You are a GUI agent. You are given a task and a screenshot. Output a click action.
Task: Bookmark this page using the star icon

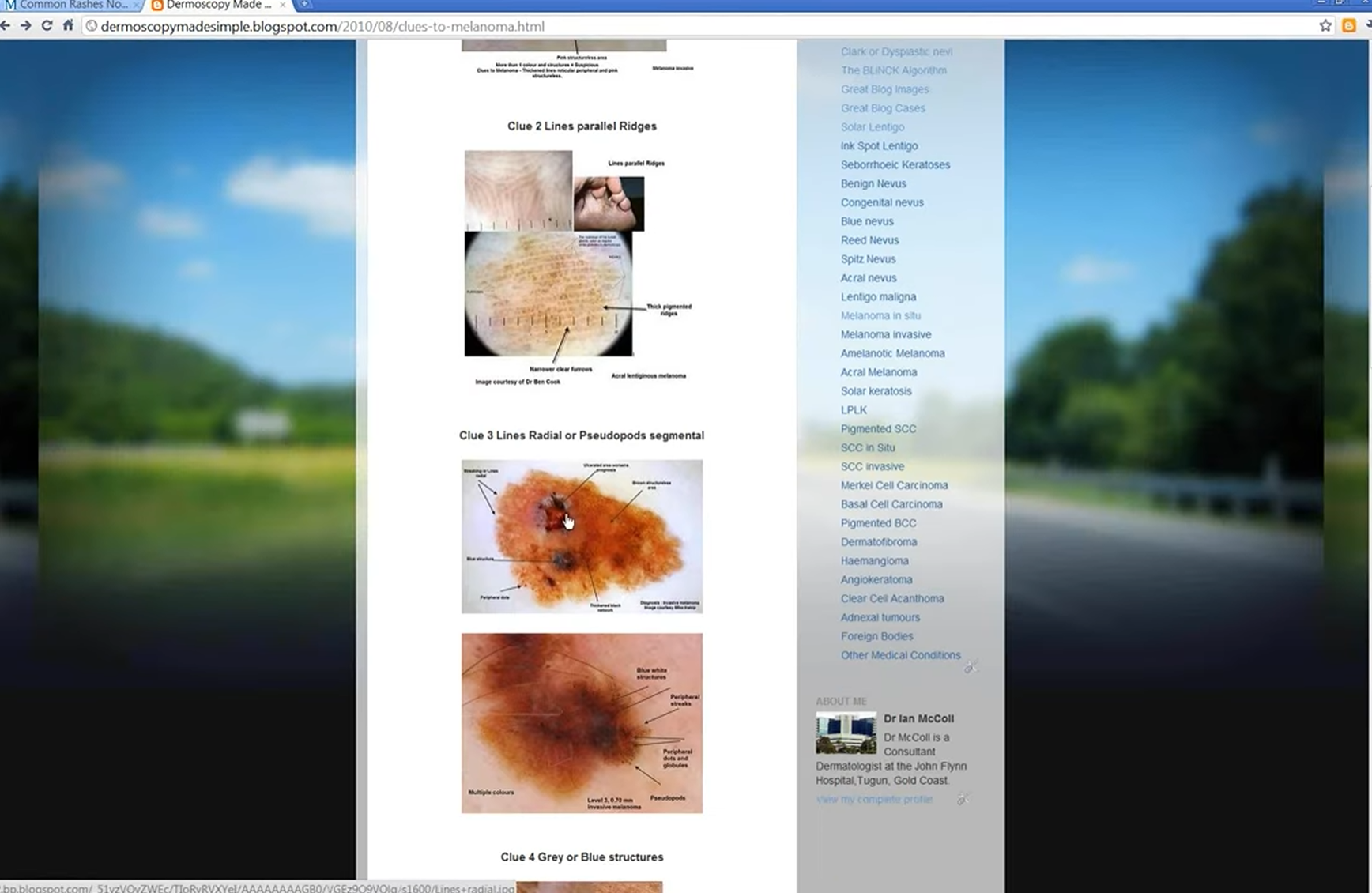1327,26
